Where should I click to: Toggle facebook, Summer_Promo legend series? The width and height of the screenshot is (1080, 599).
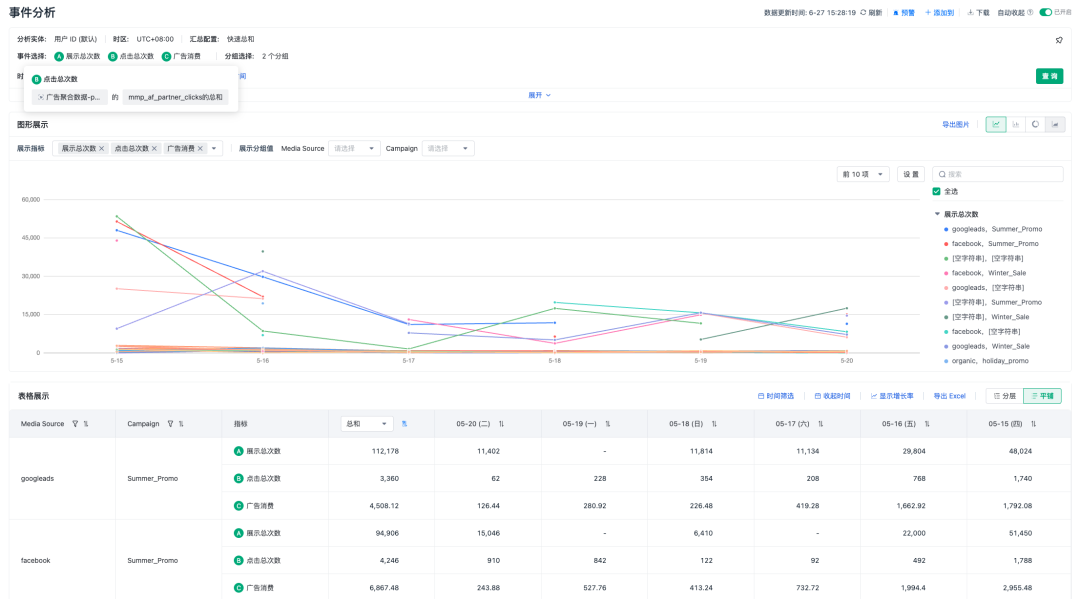tap(991, 244)
